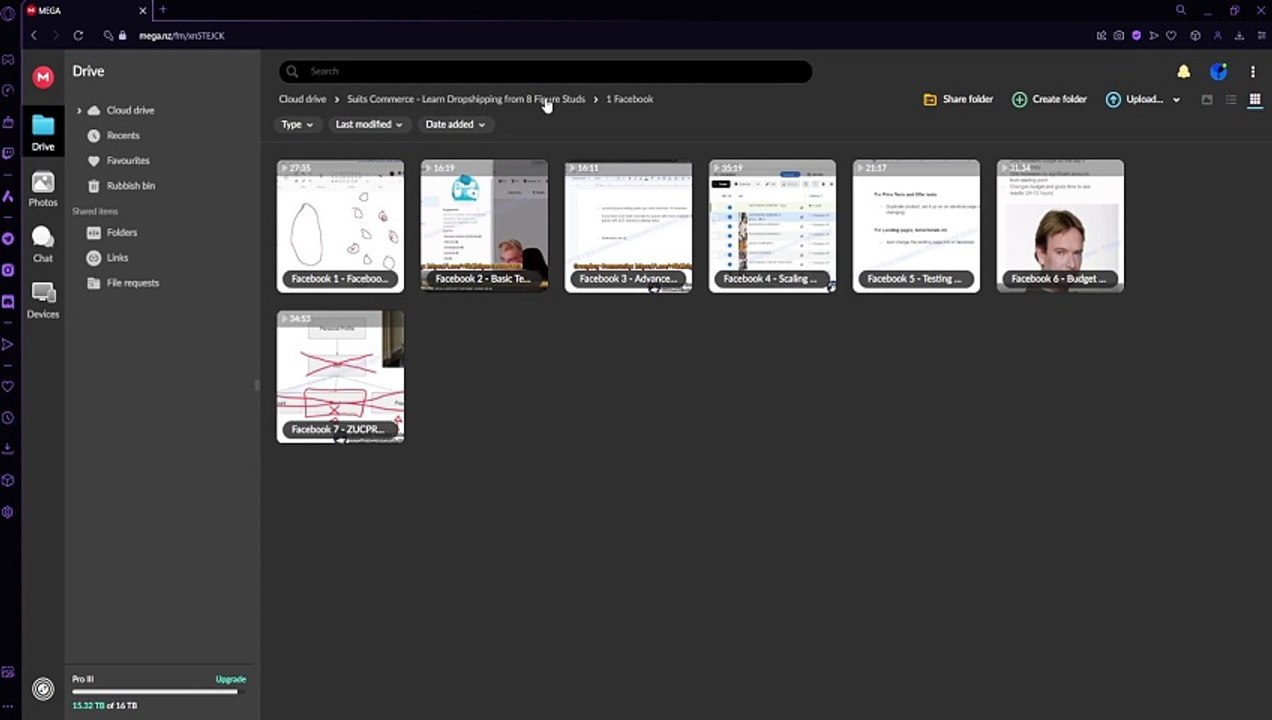Open the Devices section
The height and width of the screenshot is (720, 1272).
click(43, 300)
